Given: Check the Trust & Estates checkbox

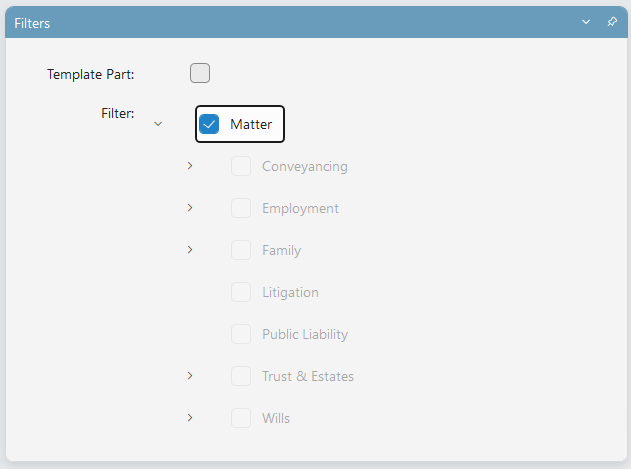Looking at the screenshot, I should 241,376.
